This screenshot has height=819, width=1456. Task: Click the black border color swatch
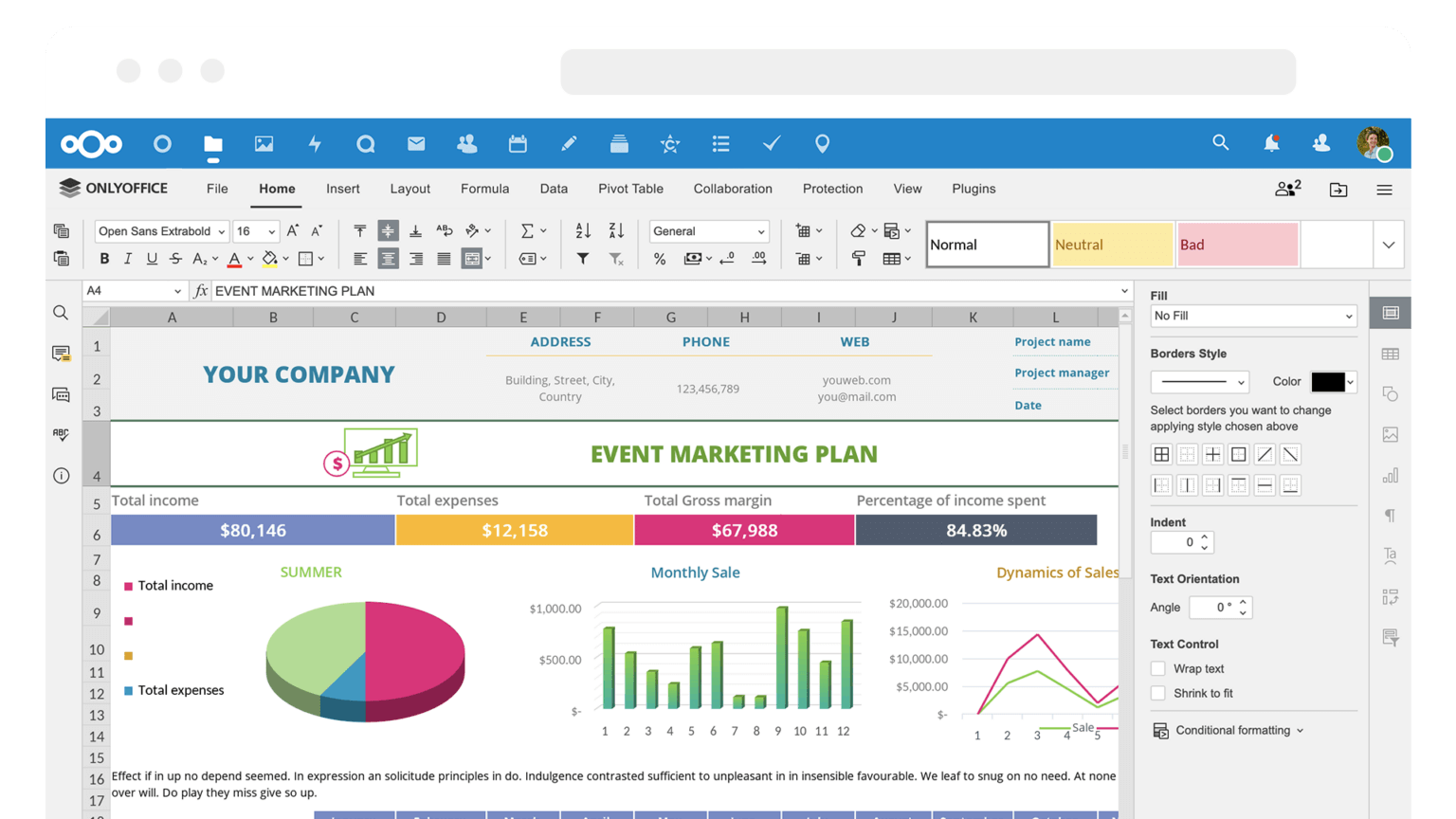point(1327,382)
